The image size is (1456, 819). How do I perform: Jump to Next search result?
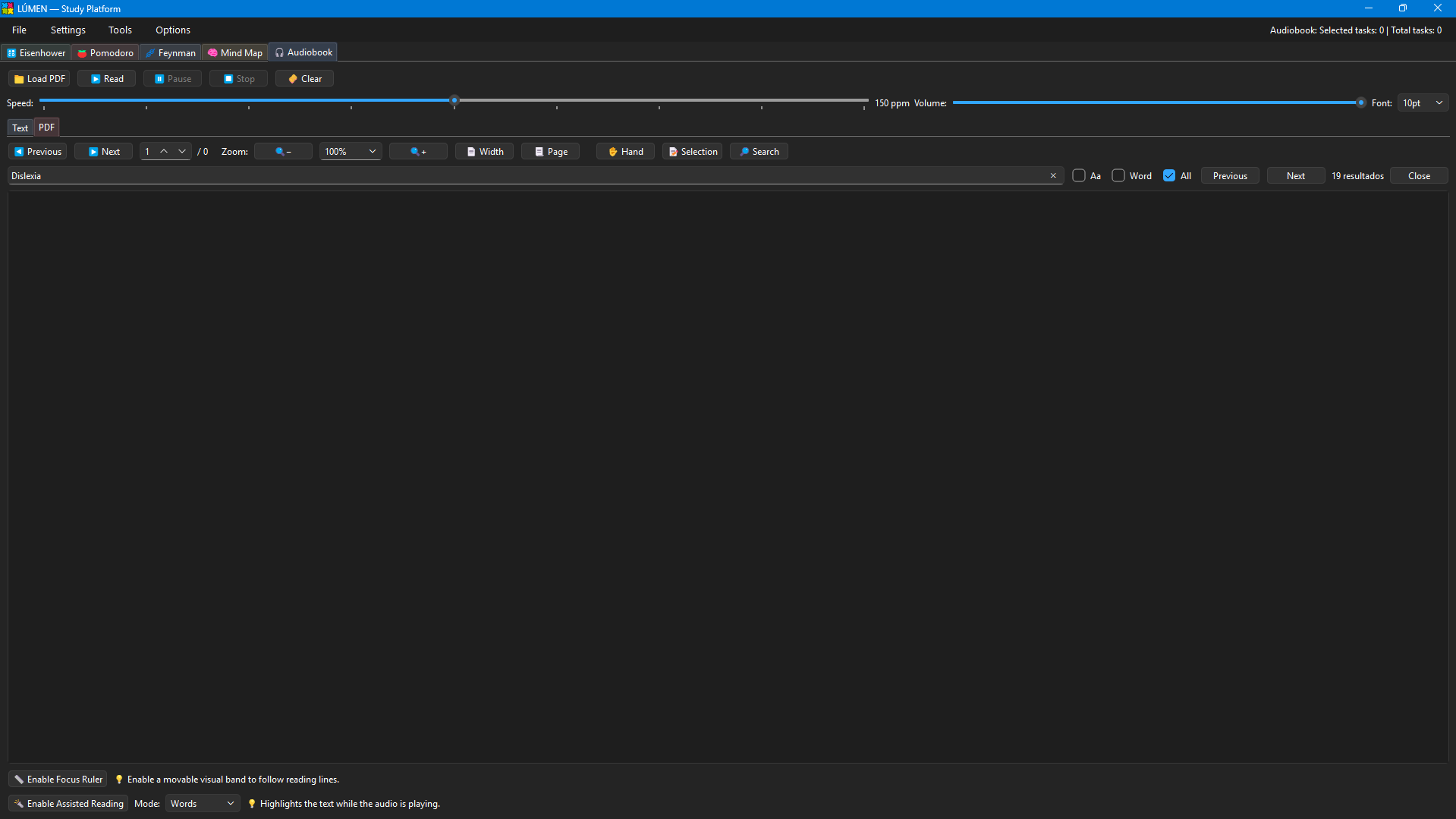coord(1296,176)
